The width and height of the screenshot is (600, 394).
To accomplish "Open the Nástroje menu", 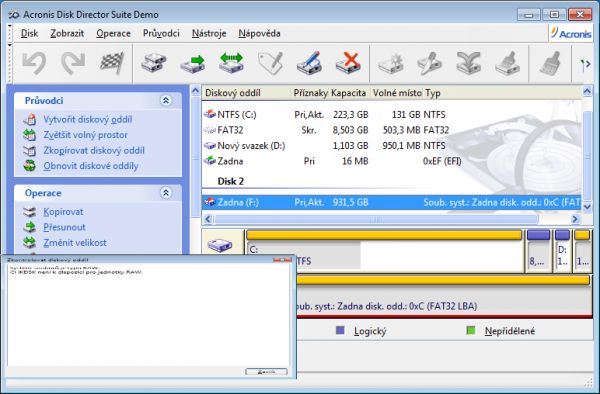I will pos(209,34).
